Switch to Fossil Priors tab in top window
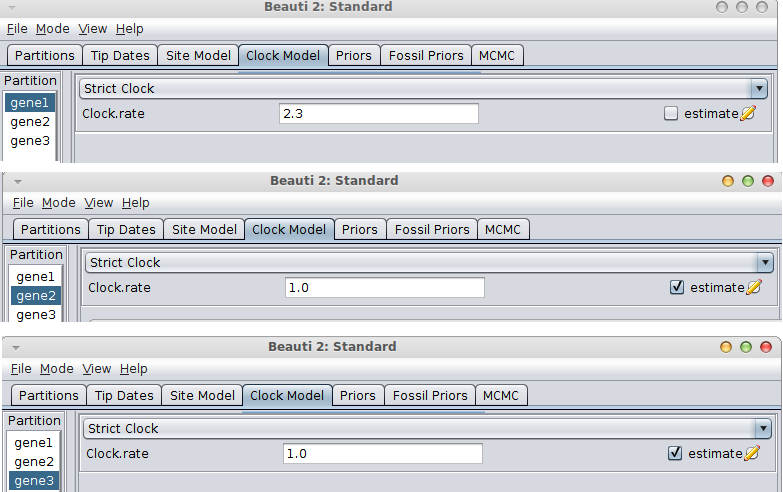Image resolution: width=783 pixels, height=492 pixels. click(426, 55)
